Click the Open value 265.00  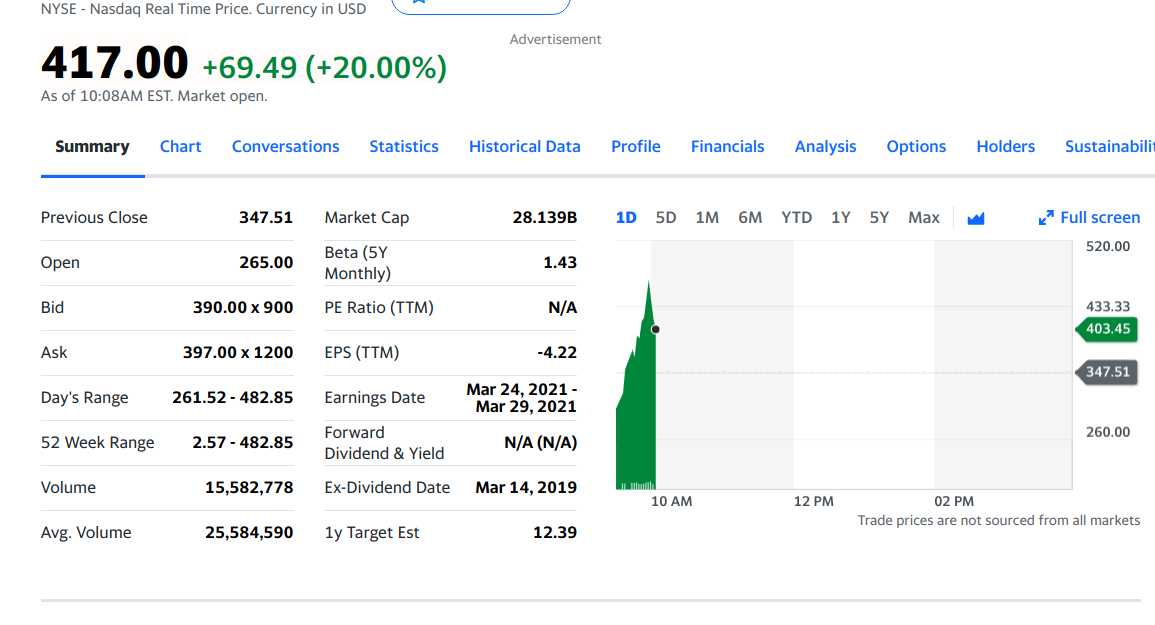pyautogui.click(x=266, y=262)
